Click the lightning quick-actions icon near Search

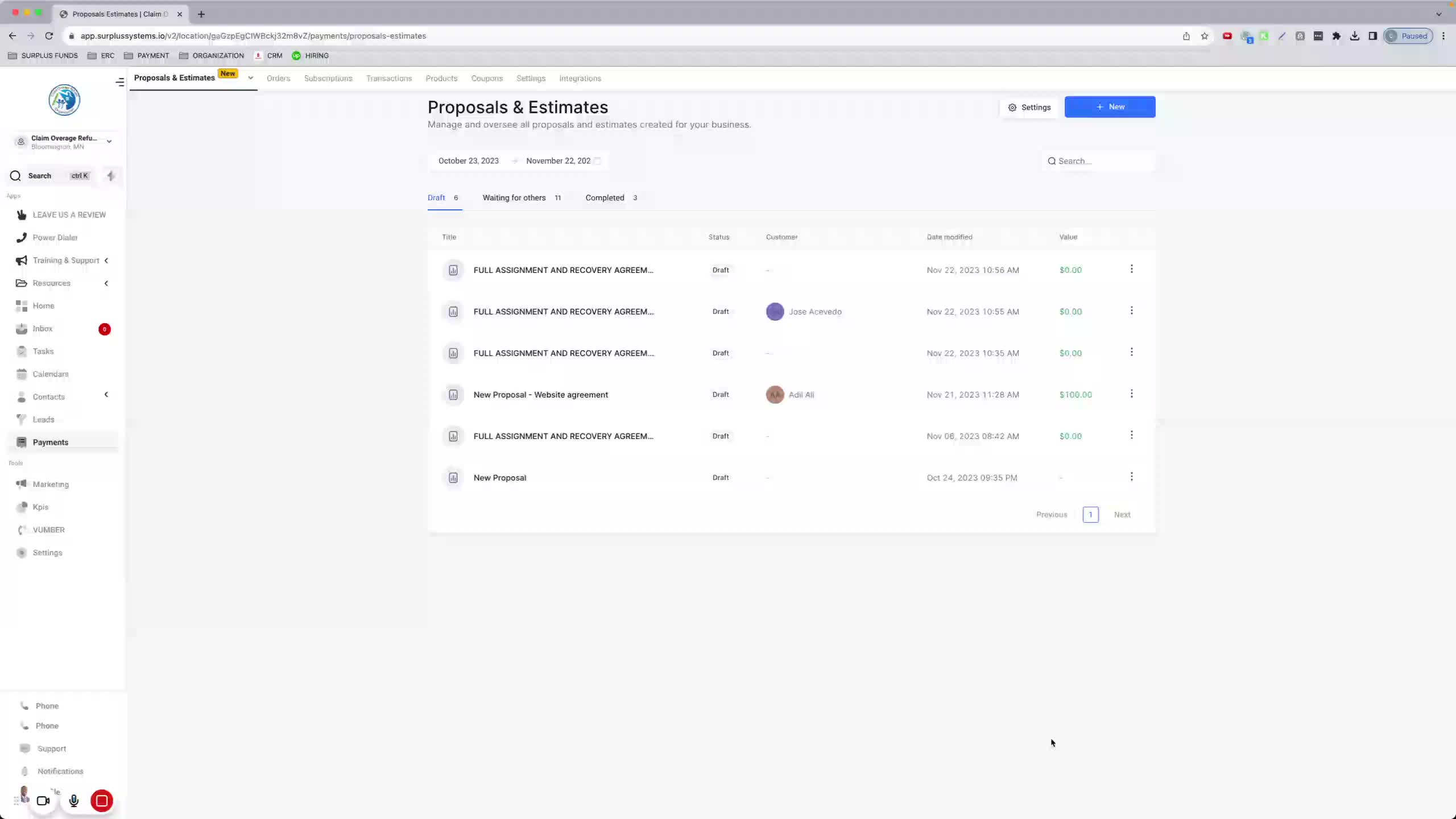click(111, 176)
